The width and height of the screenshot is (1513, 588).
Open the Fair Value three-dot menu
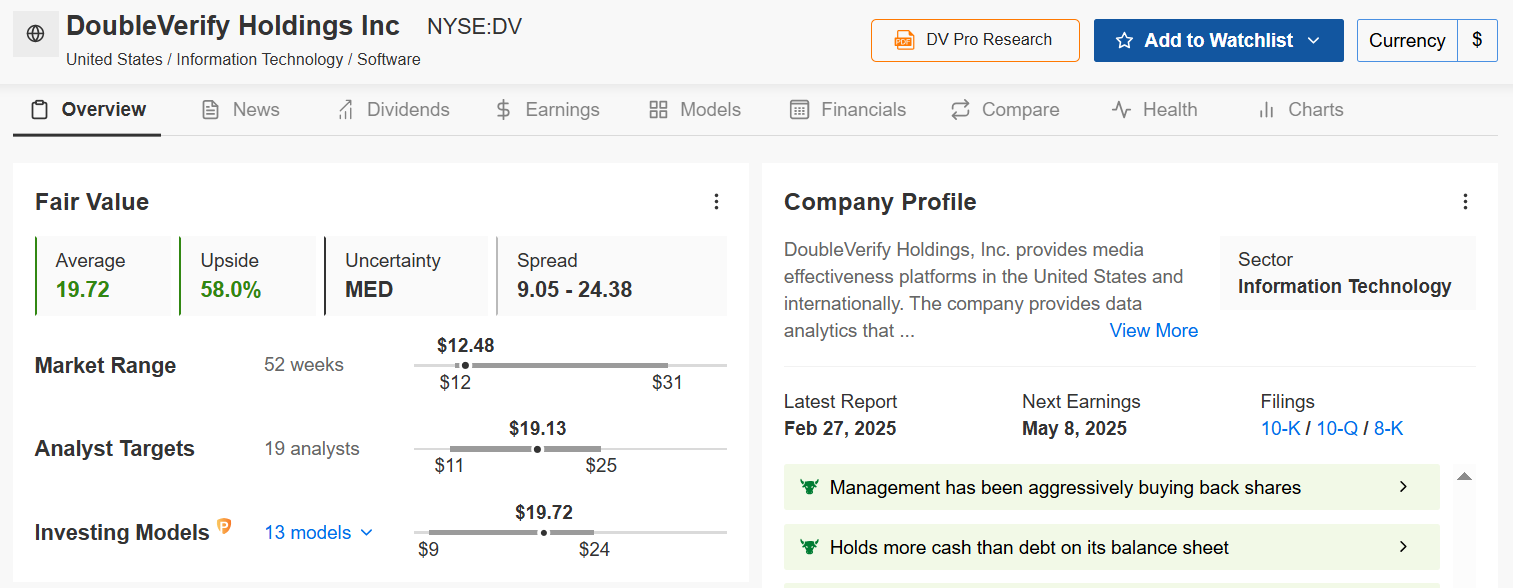point(716,202)
